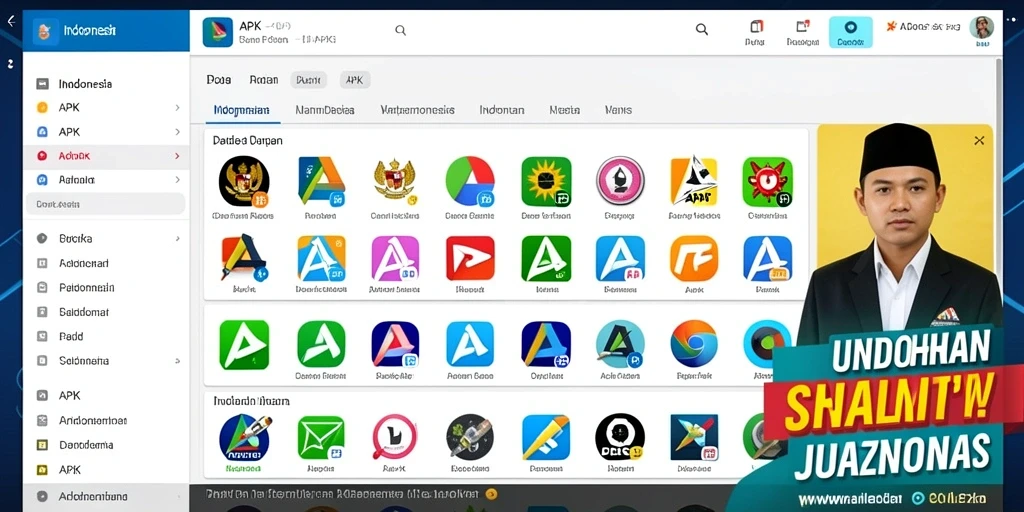
Task: Click the sidebar search field below Adonia
Action: (106, 204)
